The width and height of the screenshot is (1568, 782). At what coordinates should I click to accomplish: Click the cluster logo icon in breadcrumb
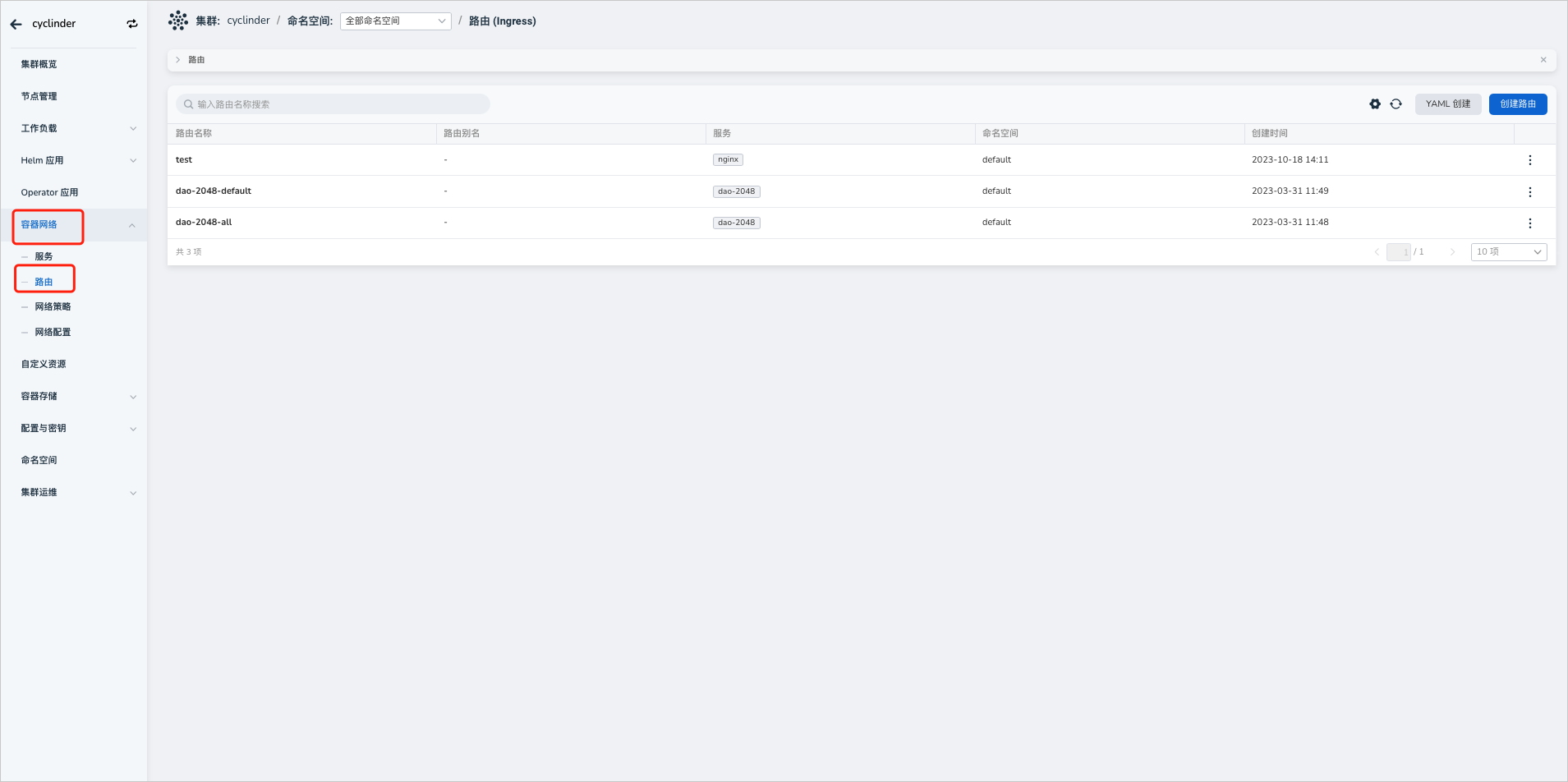tap(178, 21)
